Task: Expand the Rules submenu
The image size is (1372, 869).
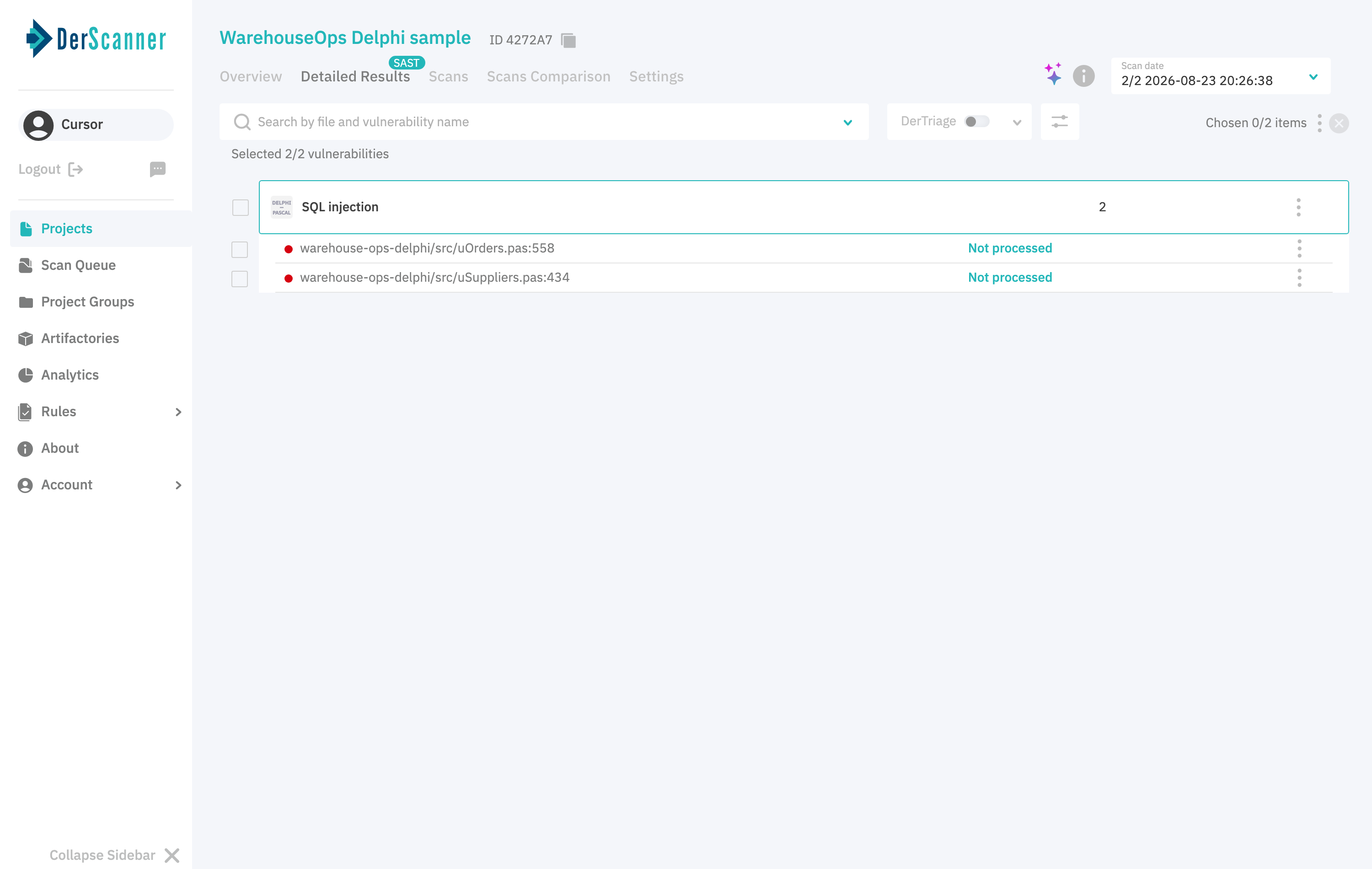Action: (x=178, y=412)
